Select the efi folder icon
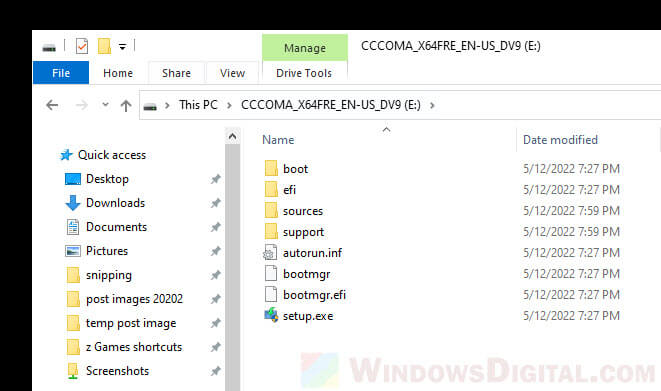This screenshot has height=391, width=661. 271,190
